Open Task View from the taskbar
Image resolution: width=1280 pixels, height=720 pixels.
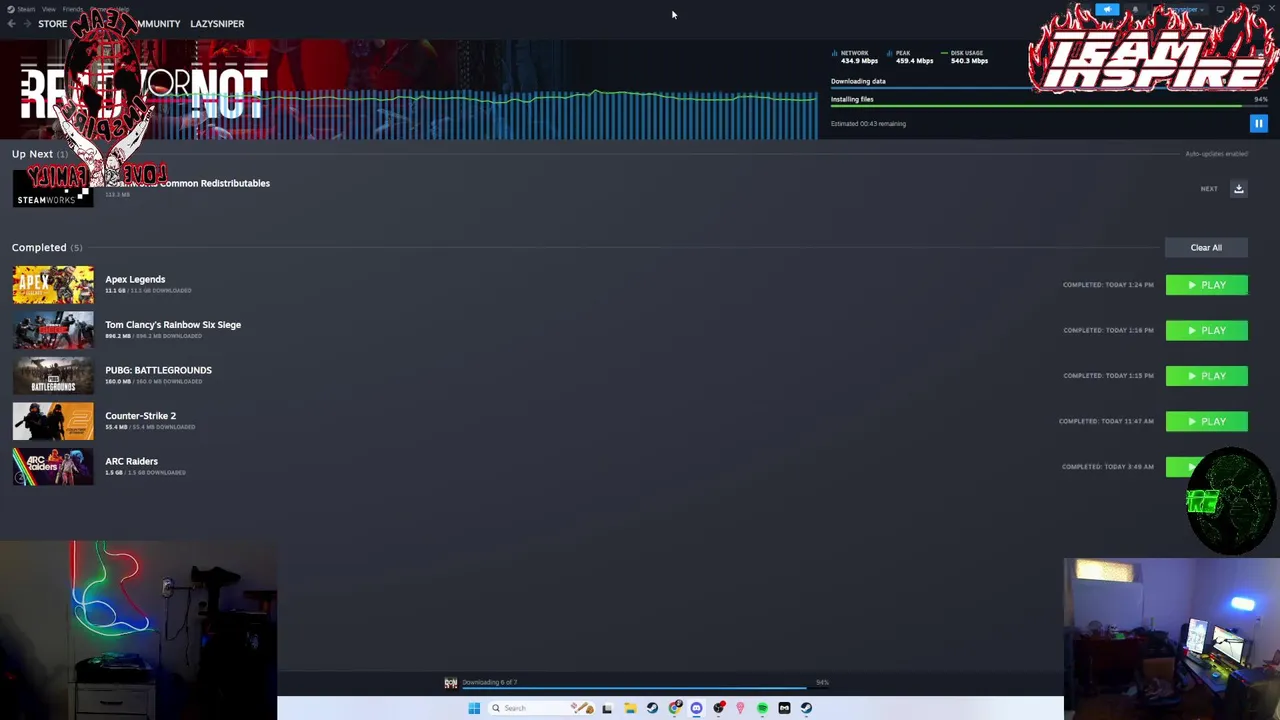[607, 708]
